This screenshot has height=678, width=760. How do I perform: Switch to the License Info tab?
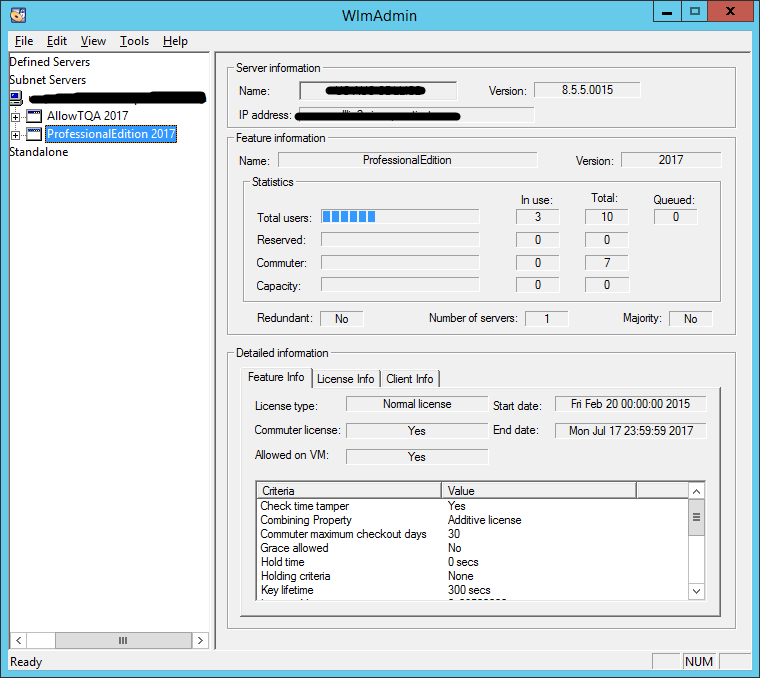(346, 379)
